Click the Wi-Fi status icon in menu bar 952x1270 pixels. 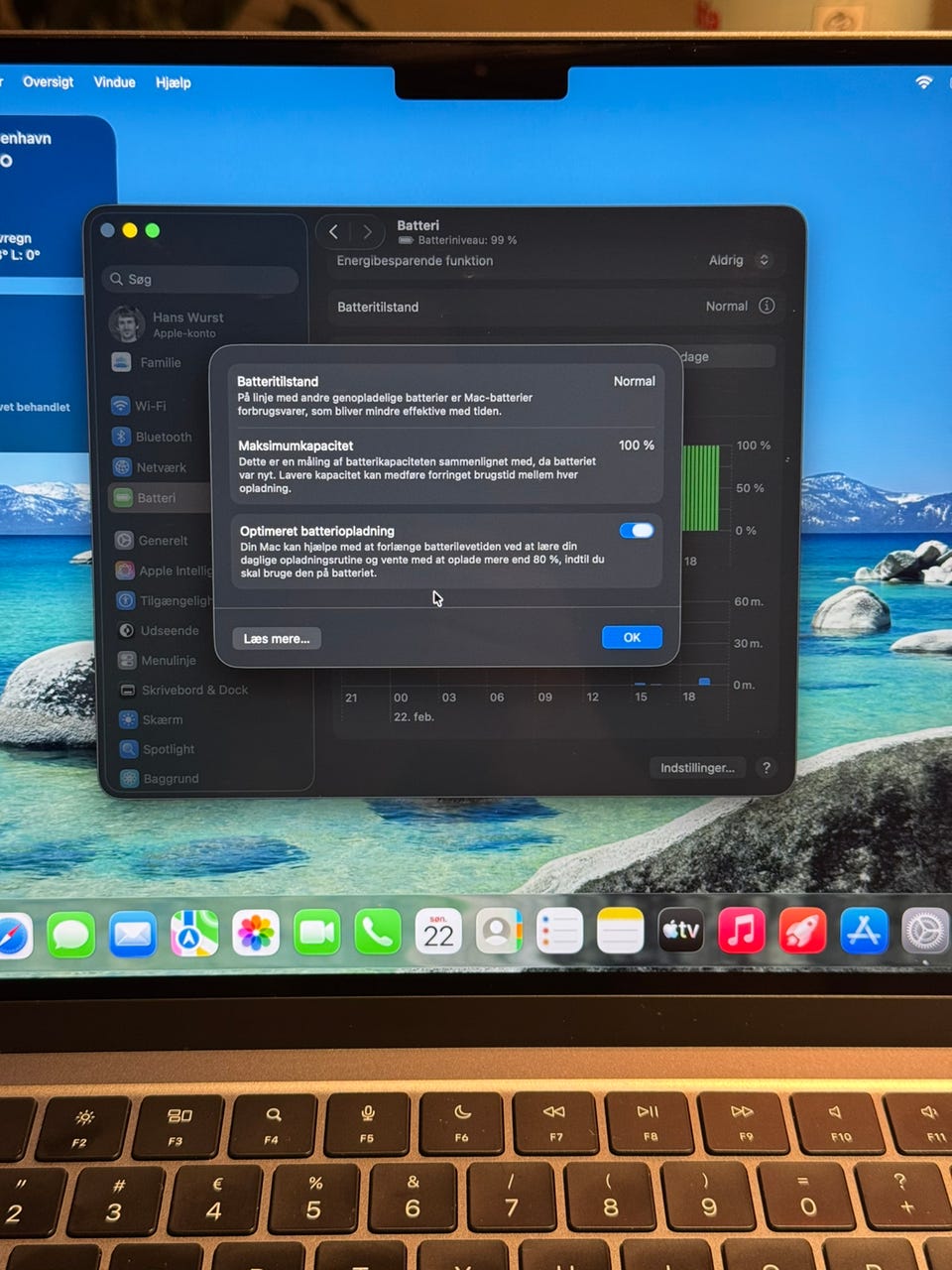[x=924, y=82]
